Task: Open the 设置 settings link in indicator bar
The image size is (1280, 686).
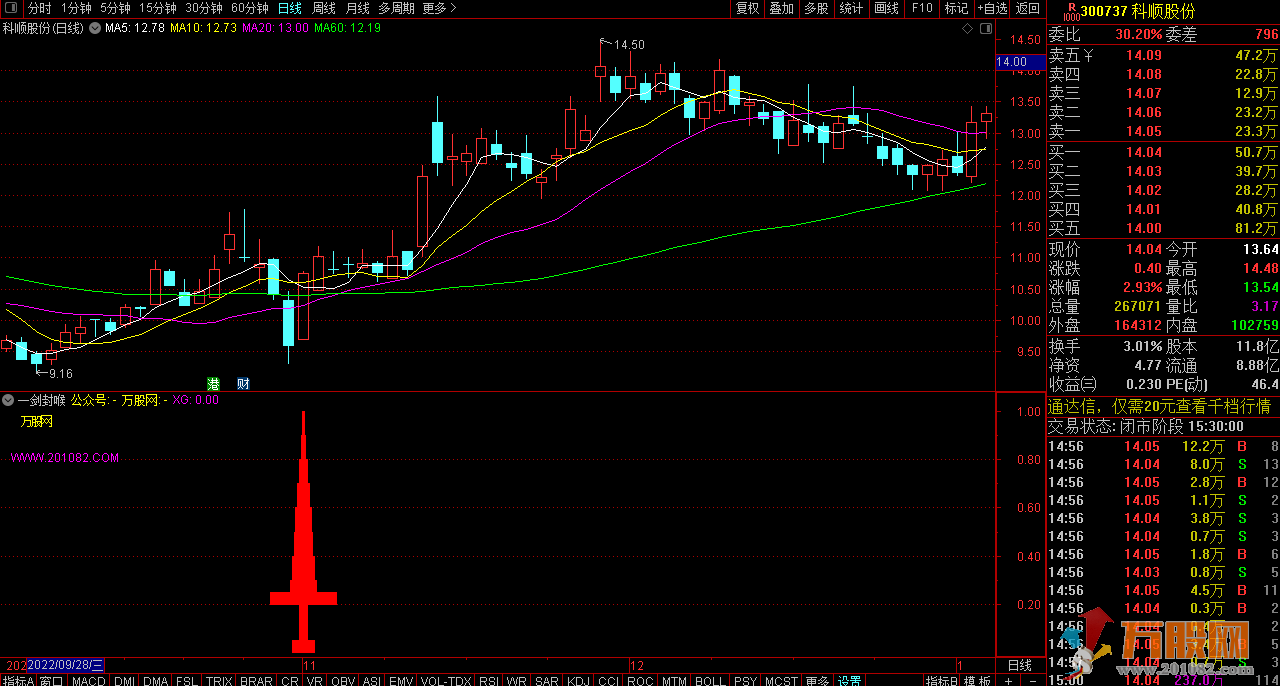Action: click(x=849, y=680)
